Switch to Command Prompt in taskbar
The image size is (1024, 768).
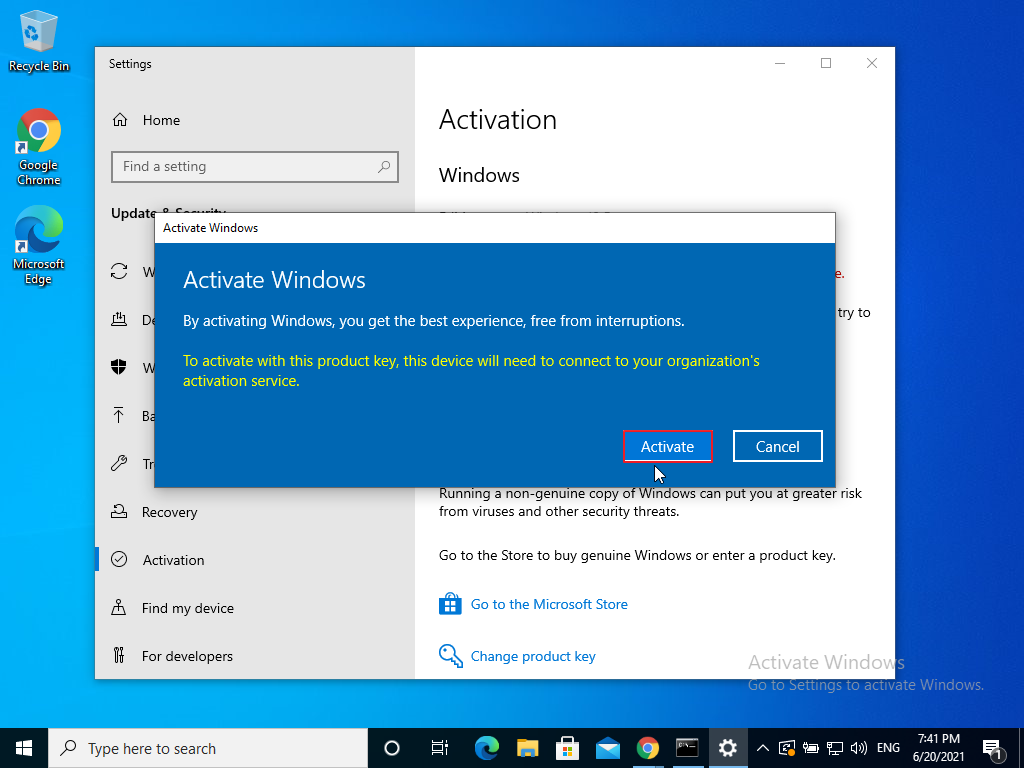687,748
